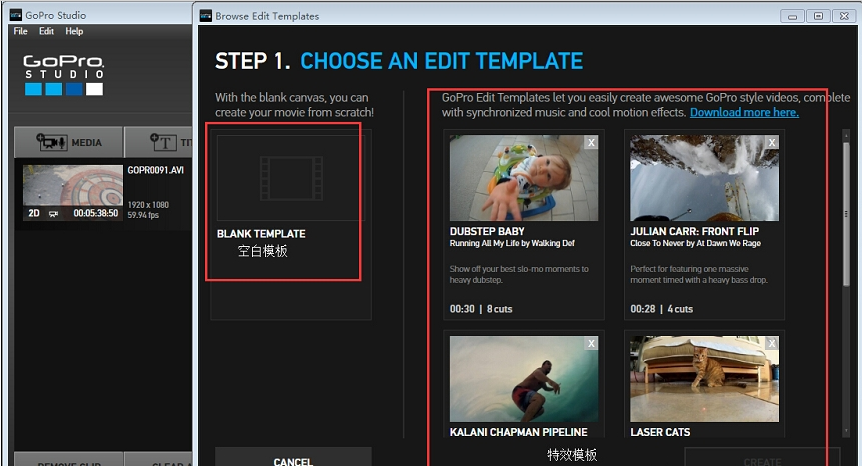Click the 00:30 | 8 cuts text
The image size is (862, 466).
(x=481, y=309)
